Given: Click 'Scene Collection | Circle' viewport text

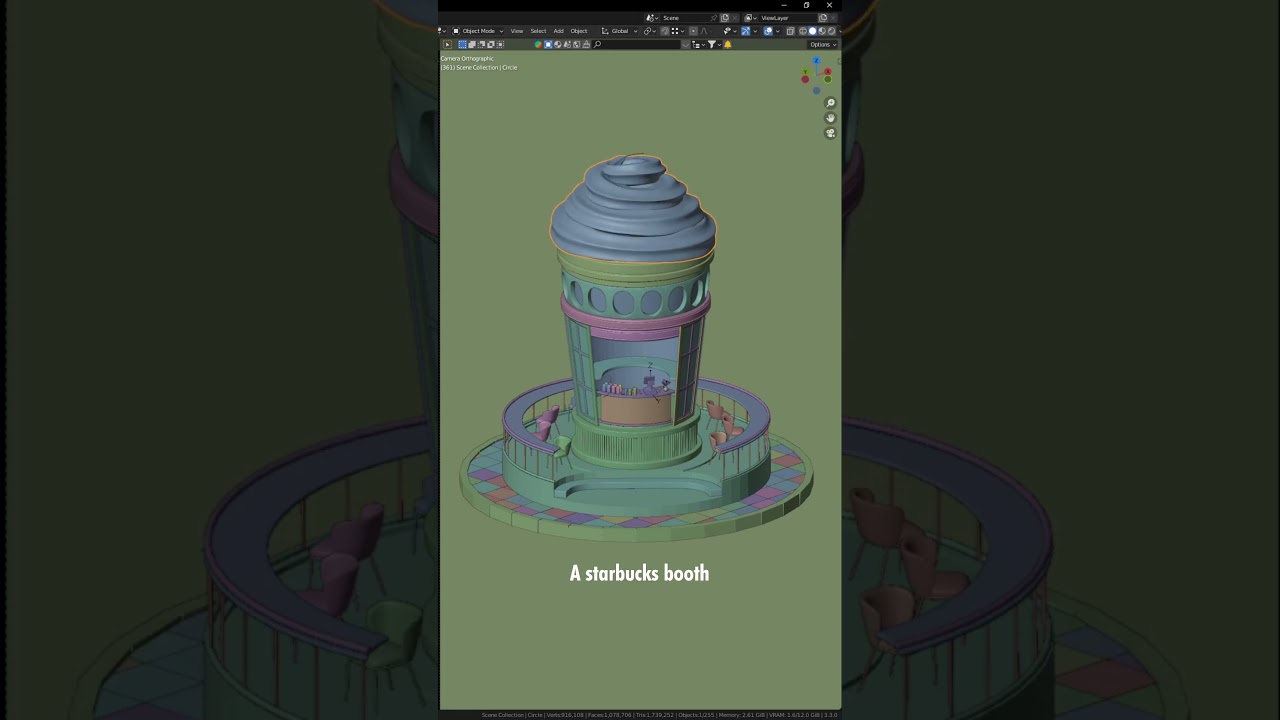Looking at the screenshot, I should click(487, 67).
